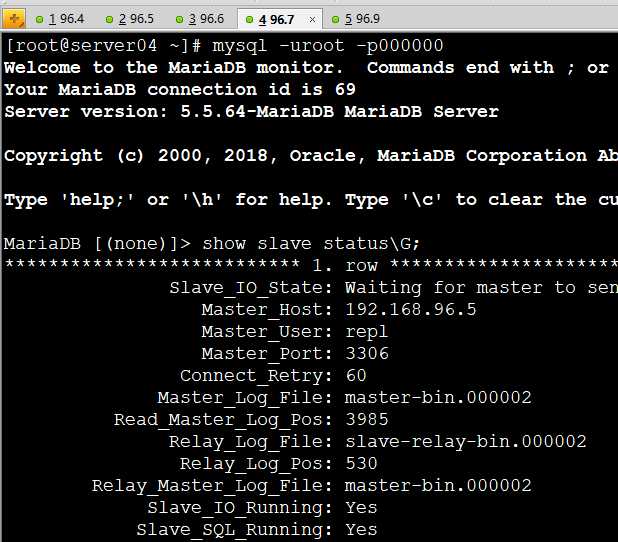The height and width of the screenshot is (542, 618).
Task: Click the 'Read_Master_Log_Pos:' field label
Action: (x=223, y=420)
